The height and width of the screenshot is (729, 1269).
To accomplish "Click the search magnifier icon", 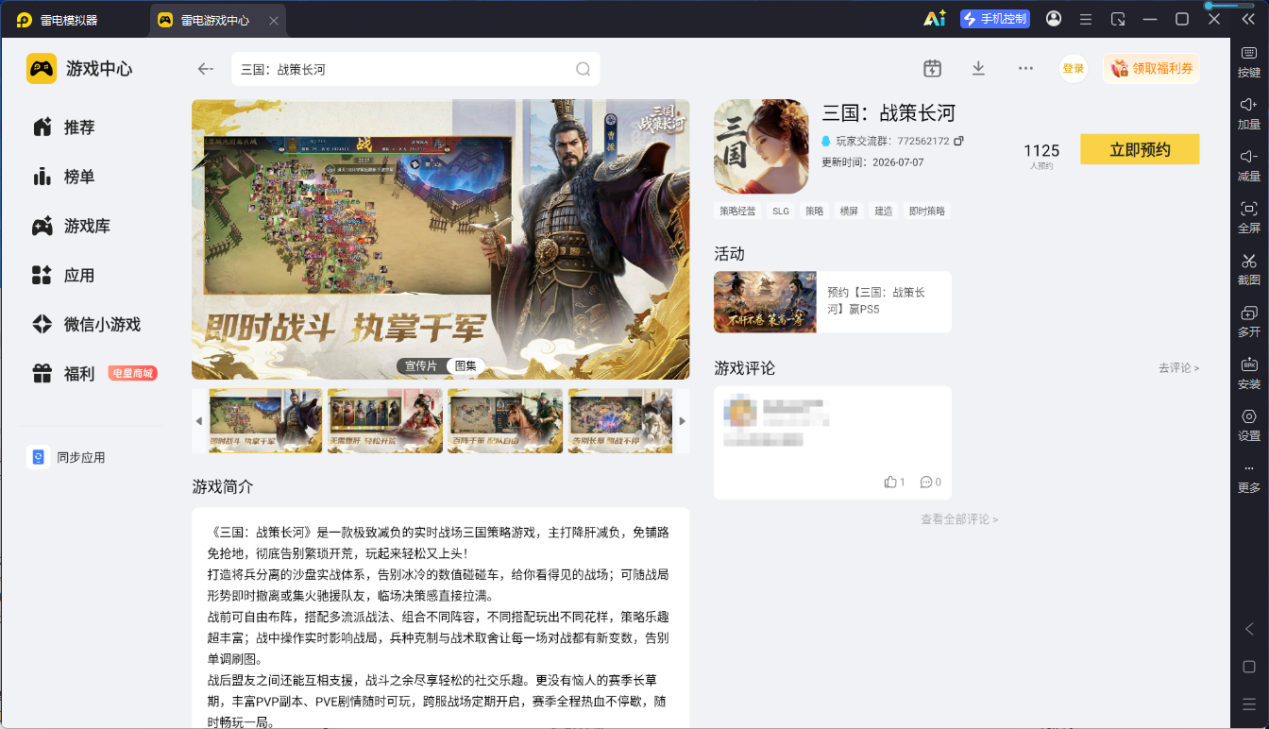I will pyautogui.click(x=583, y=69).
